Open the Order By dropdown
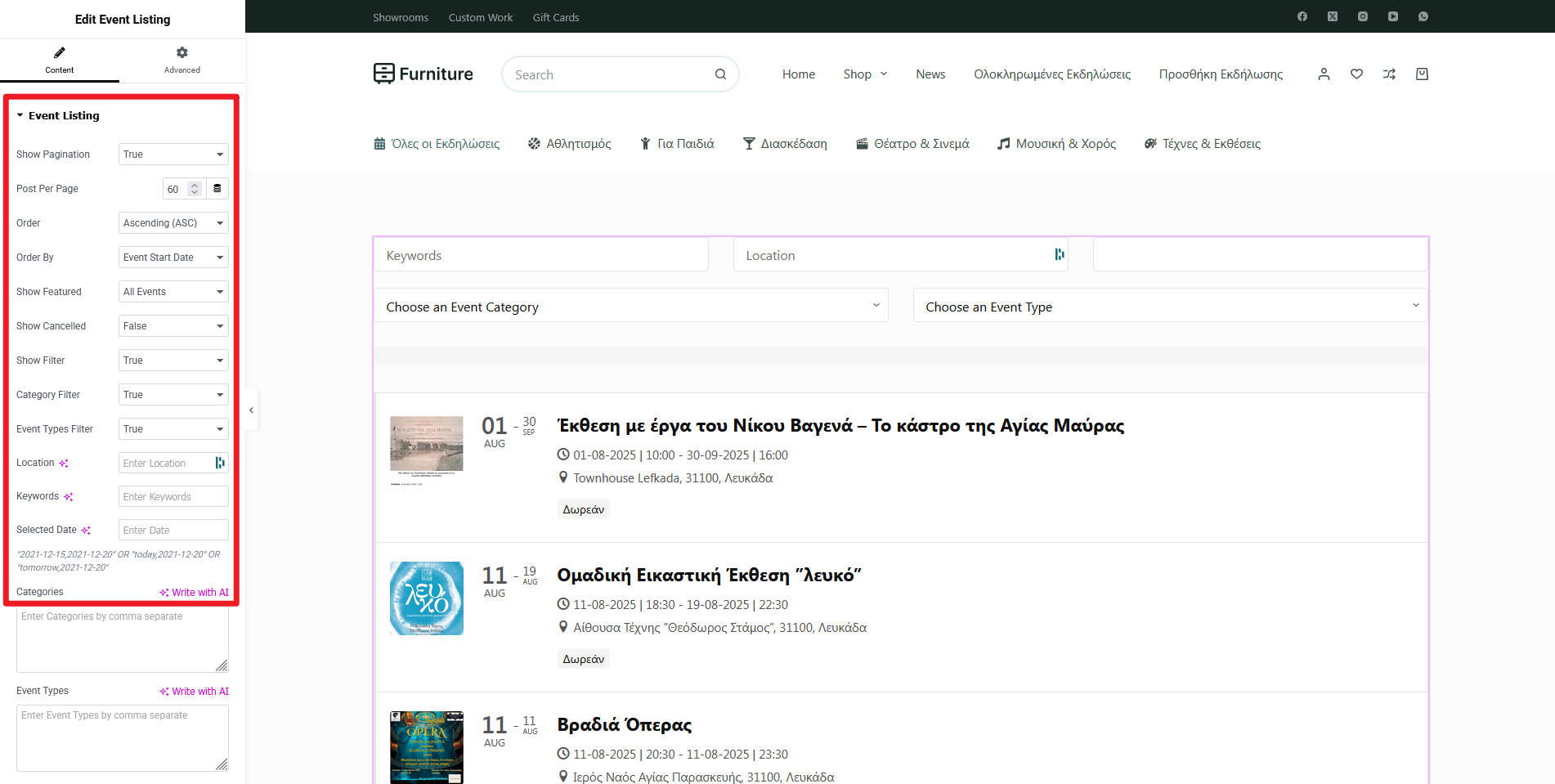 (173, 258)
